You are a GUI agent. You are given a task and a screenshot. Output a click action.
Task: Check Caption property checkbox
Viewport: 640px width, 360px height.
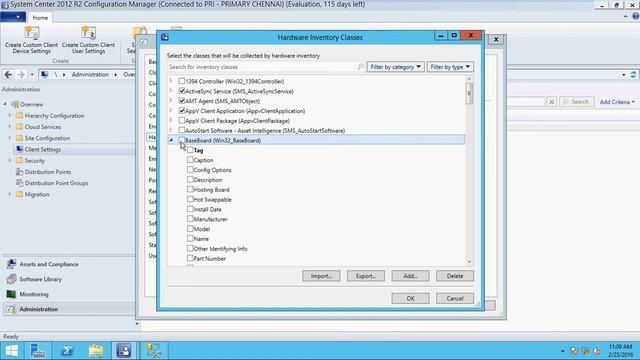190,160
